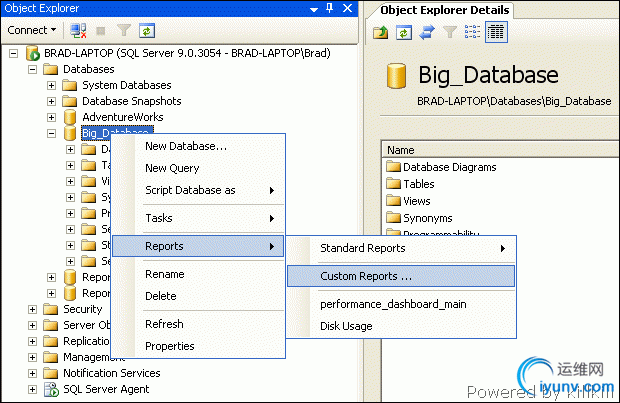
Task: Select Custom Reports ... menu entry
Action: [x=401, y=276]
